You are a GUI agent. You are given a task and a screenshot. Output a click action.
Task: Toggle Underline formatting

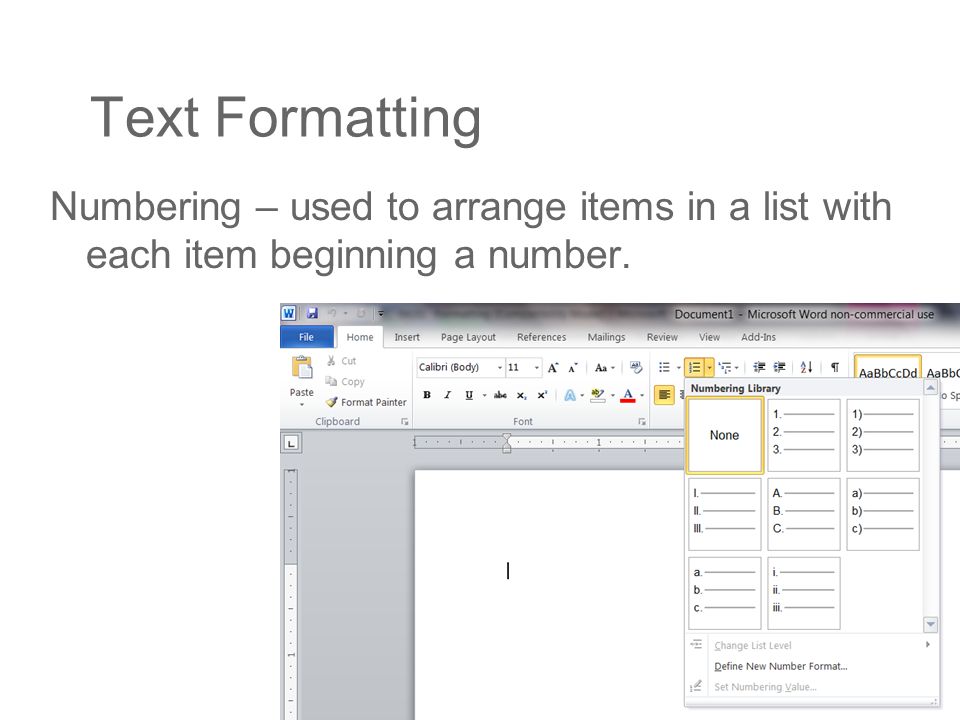tap(468, 396)
